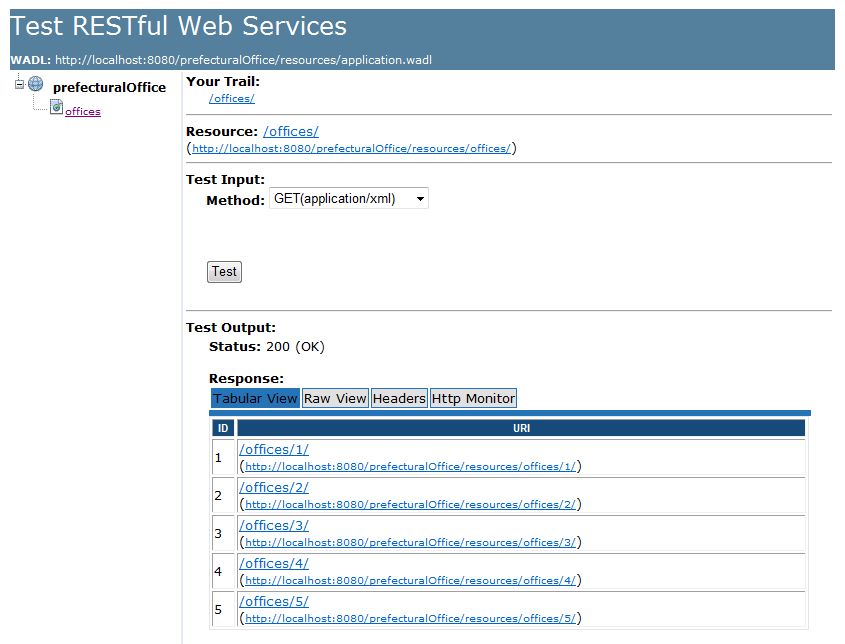Select the offices tree link in sidebar
845x644 pixels.
(83, 112)
